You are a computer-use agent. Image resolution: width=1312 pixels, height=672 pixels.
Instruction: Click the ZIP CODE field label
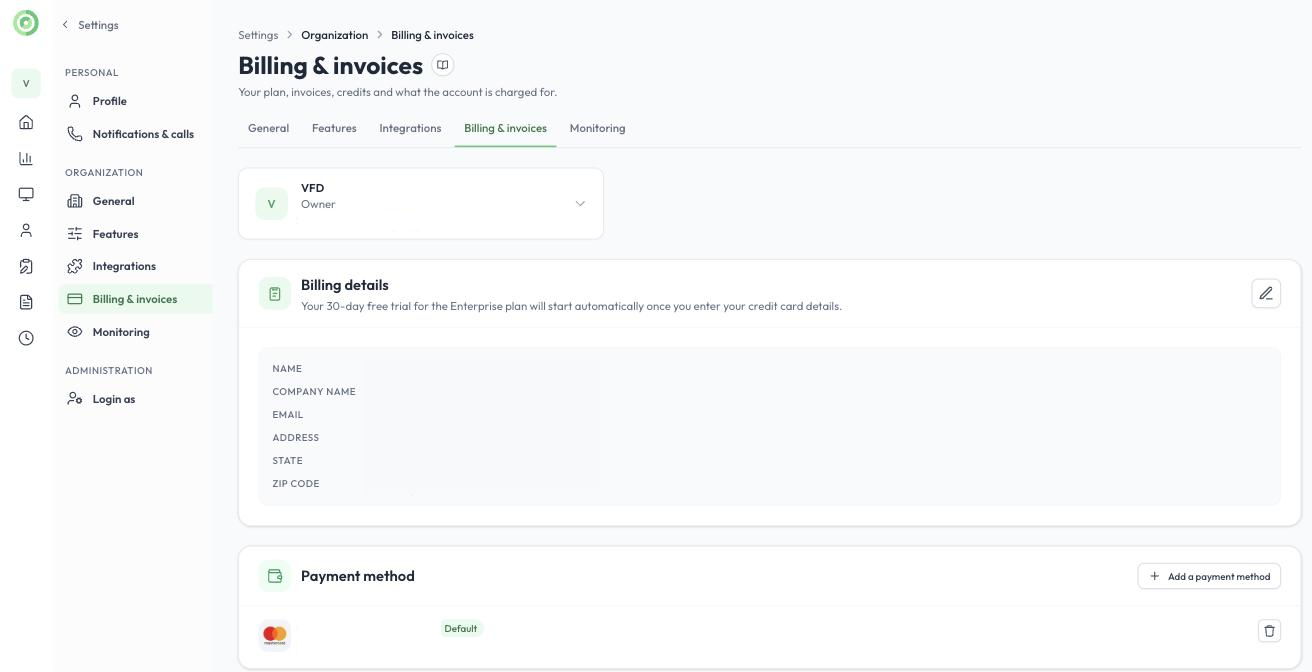pyautogui.click(x=296, y=484)
